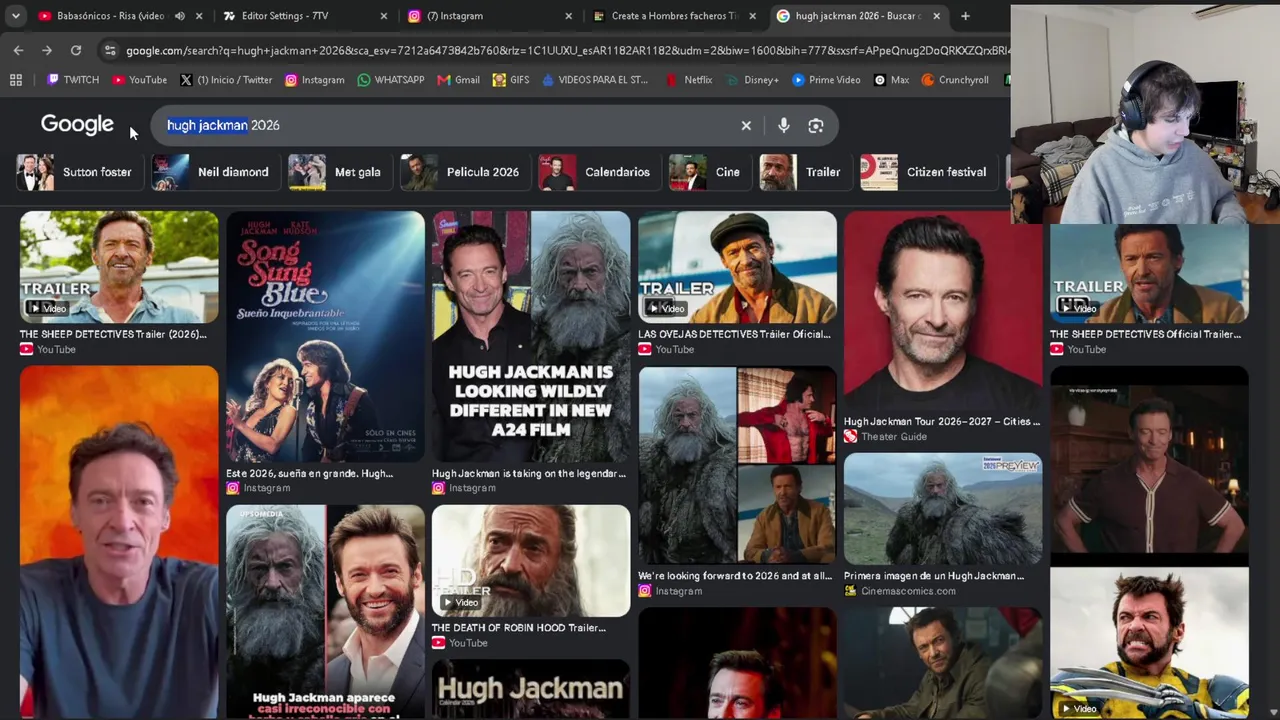Open THE DEATH OF ROBIN HOOD Trailer thumbnail
The height and width of the screenshot is (720, 1280).
pyautogui.click(x=531, y=561)
